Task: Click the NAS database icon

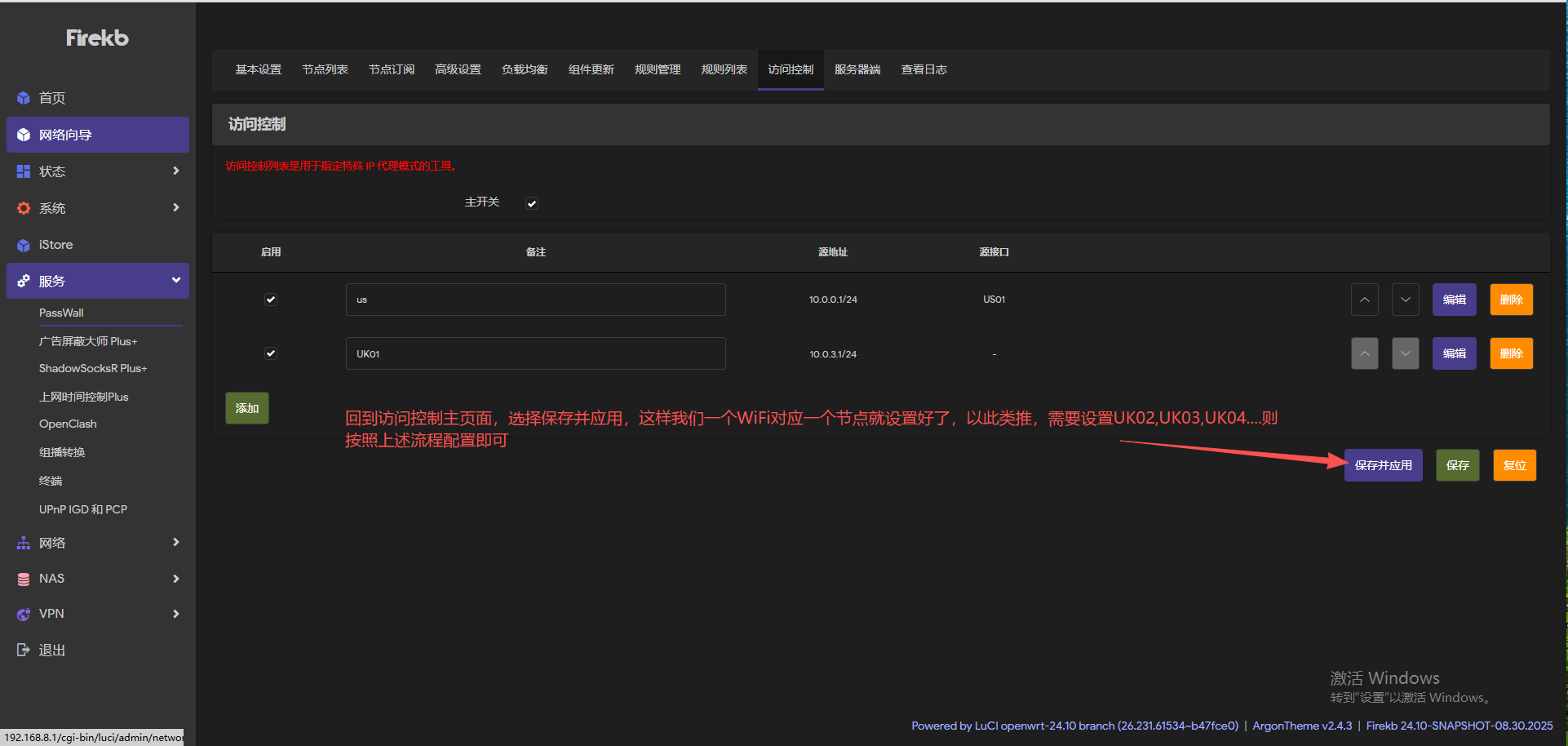Action: 24,579
